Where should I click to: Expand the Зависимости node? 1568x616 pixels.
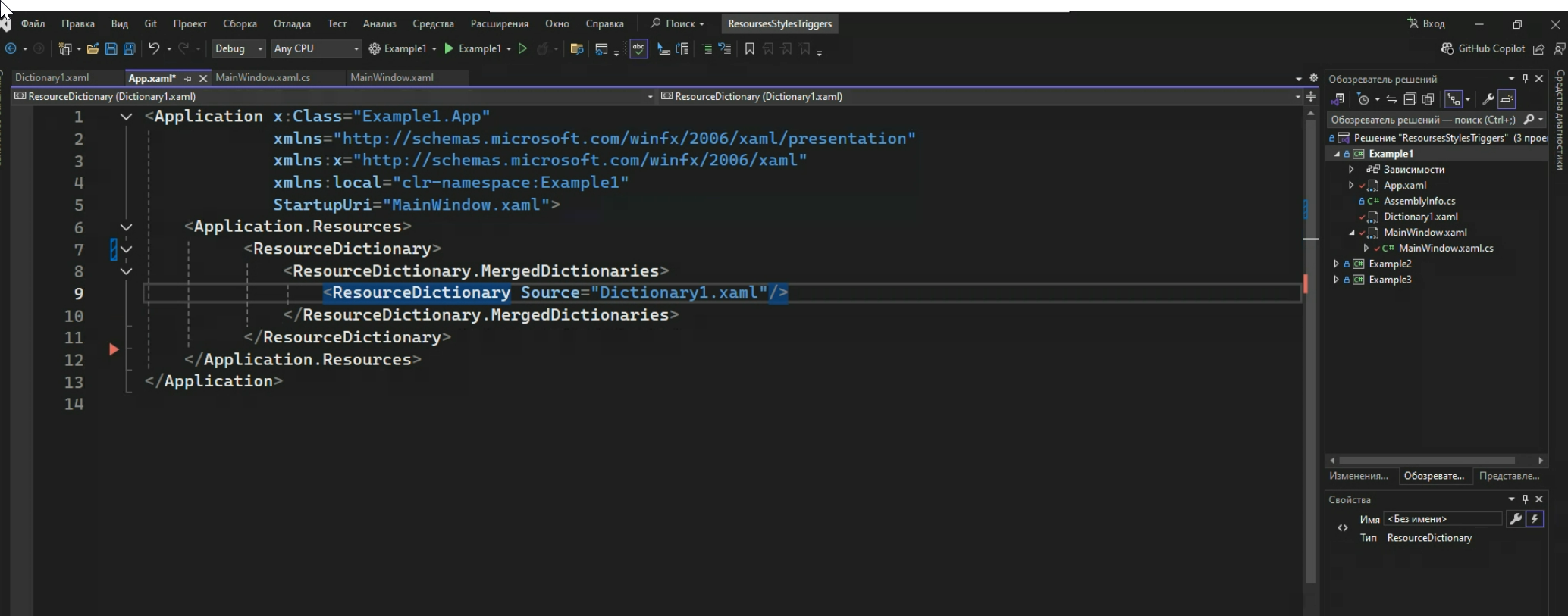click(1351, 170)
